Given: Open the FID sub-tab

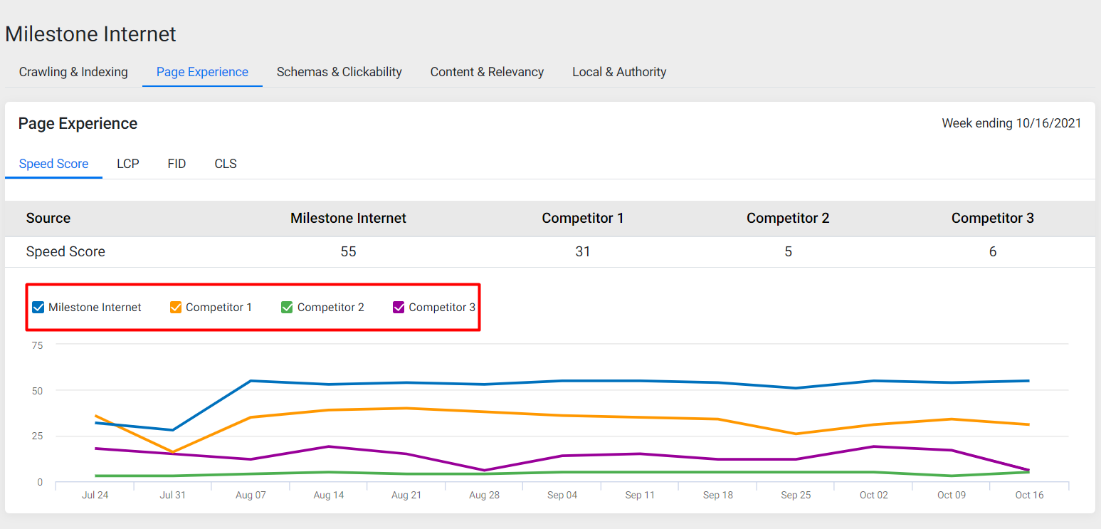Looking at the screenshot, I should (177, 164).
